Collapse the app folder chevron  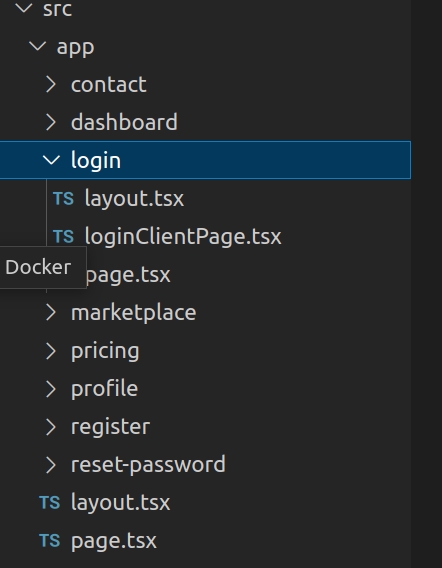pyautogui.click(x=37, y=46)
